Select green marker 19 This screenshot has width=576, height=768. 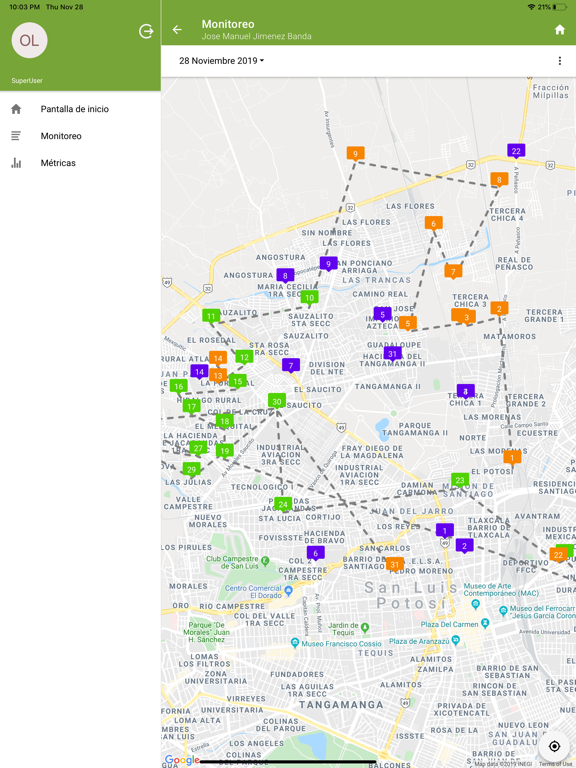[225, 452]
